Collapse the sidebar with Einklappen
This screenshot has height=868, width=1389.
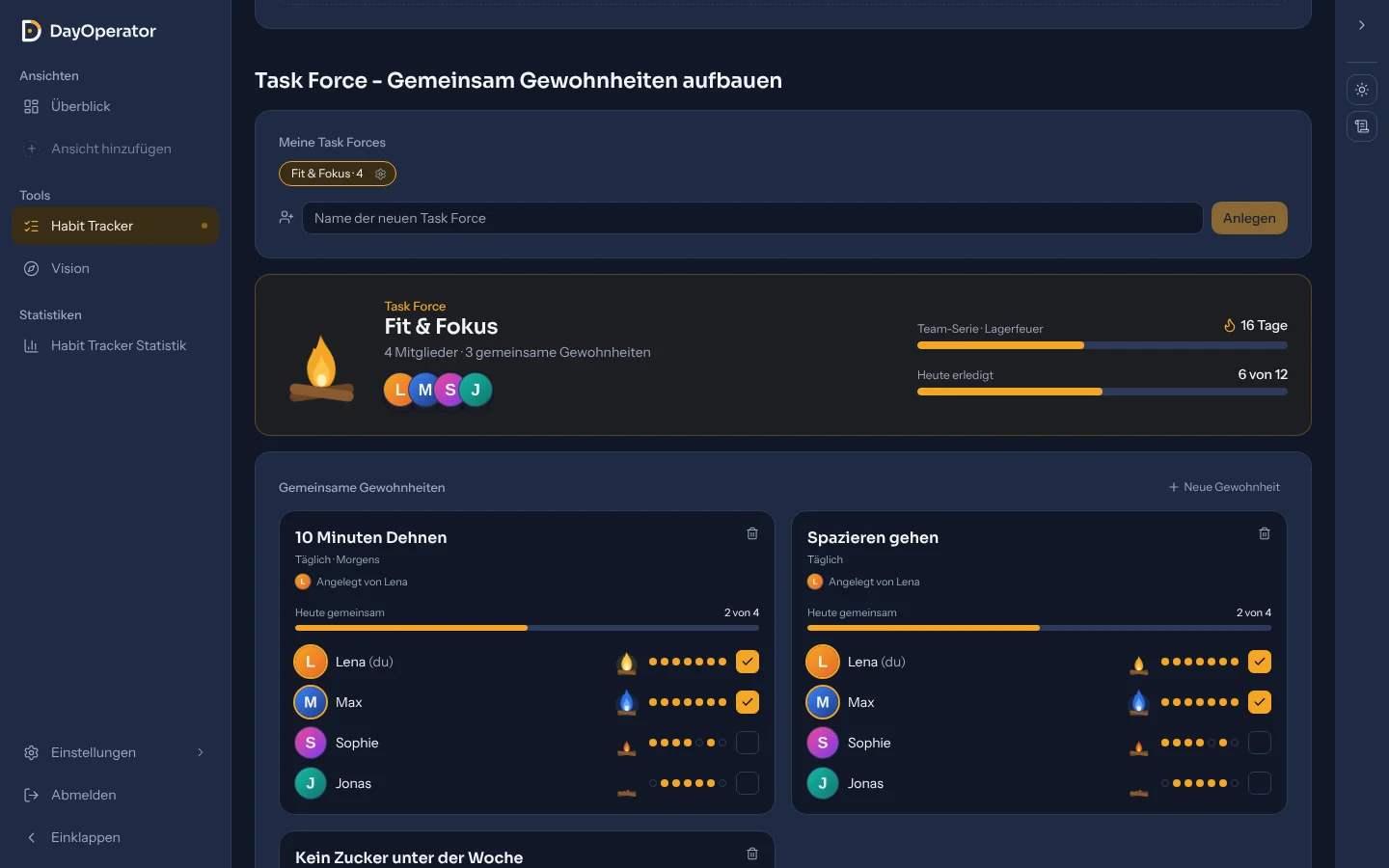click(x=116, y=837)
